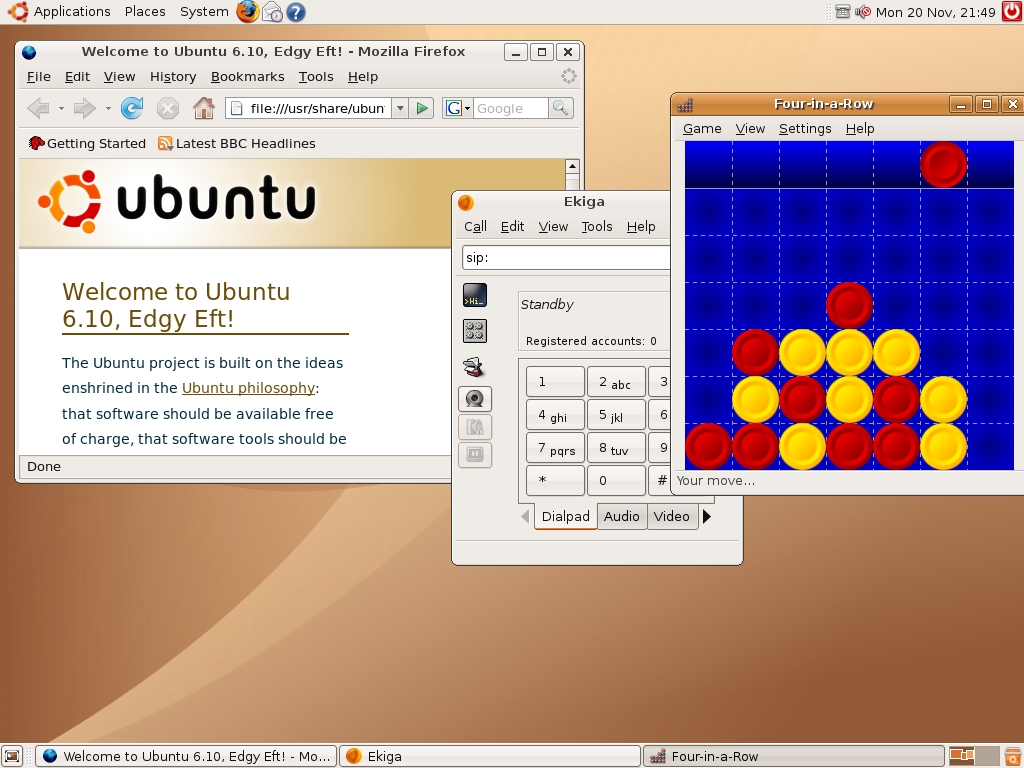Open Ekiga text chat window icon

474,295
